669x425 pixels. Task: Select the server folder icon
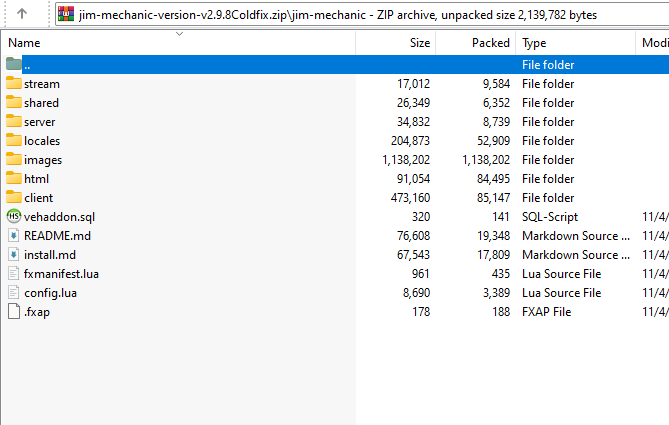[14, 121]
